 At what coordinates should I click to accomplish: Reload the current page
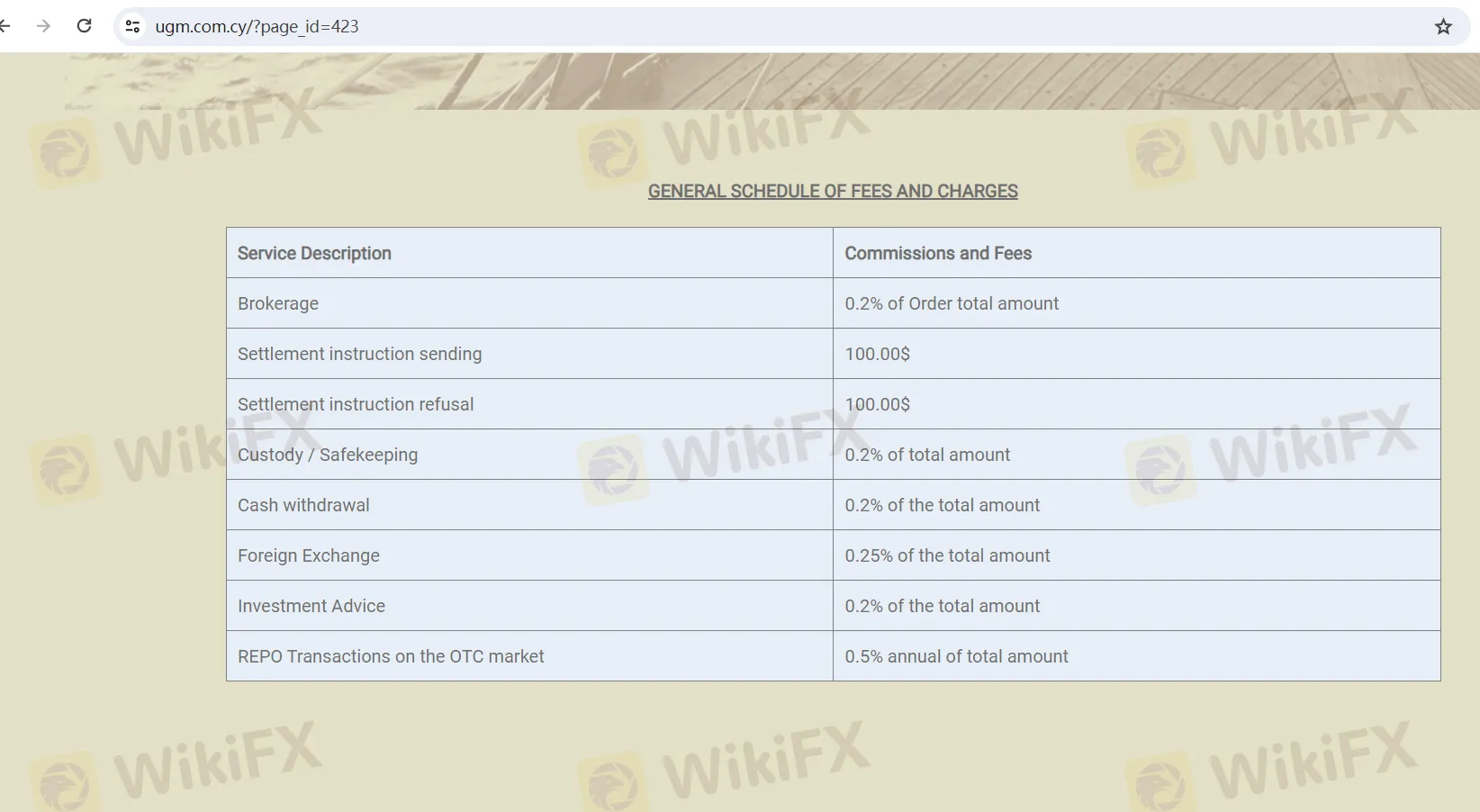85,26
